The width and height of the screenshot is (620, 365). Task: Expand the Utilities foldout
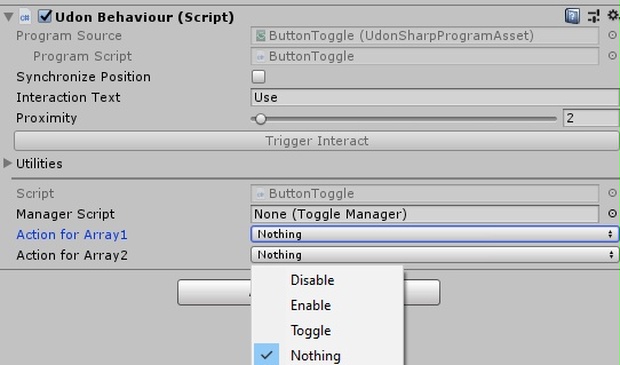7,163
